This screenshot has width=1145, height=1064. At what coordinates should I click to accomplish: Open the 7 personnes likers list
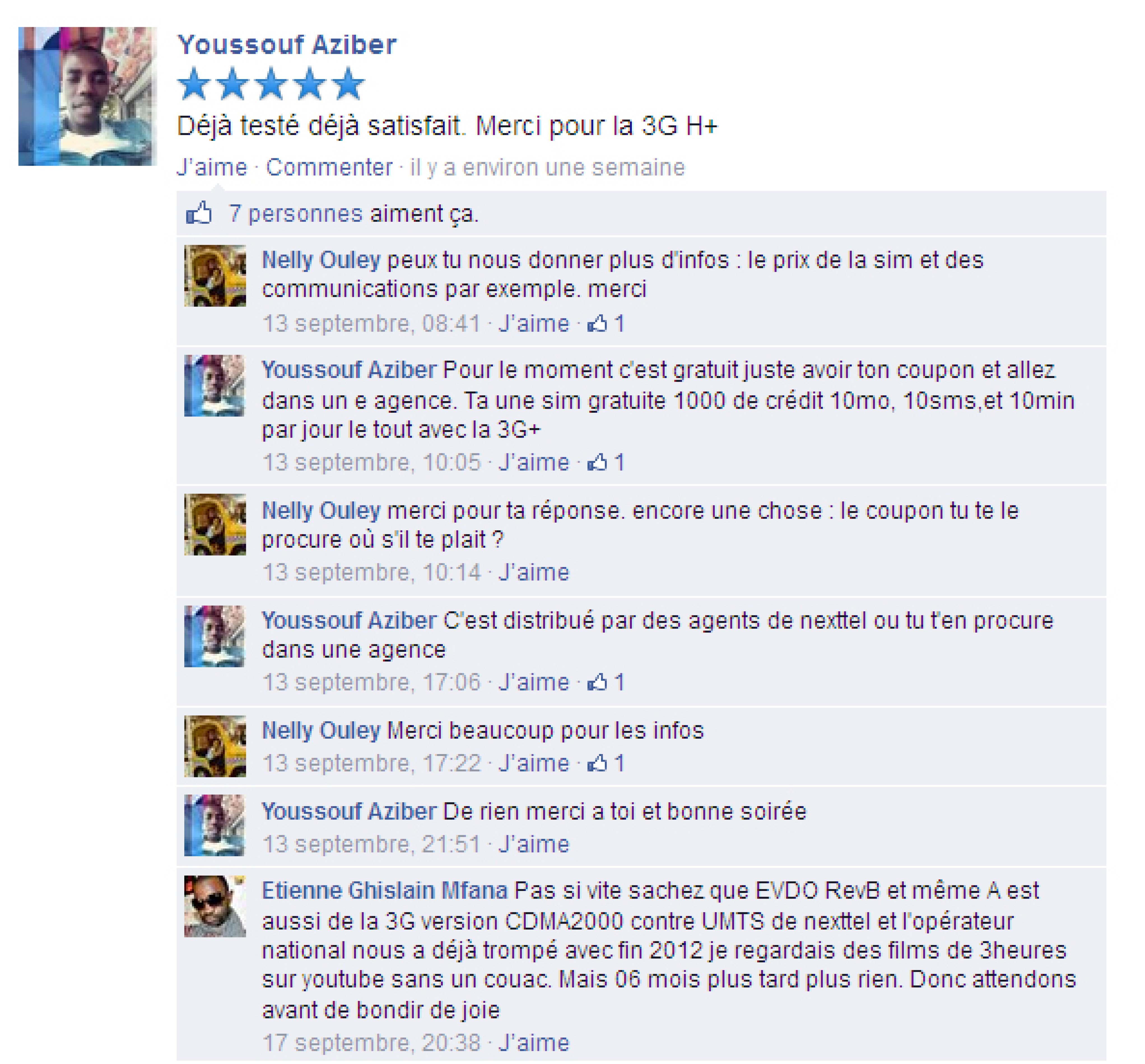click(x=295, y=214)
